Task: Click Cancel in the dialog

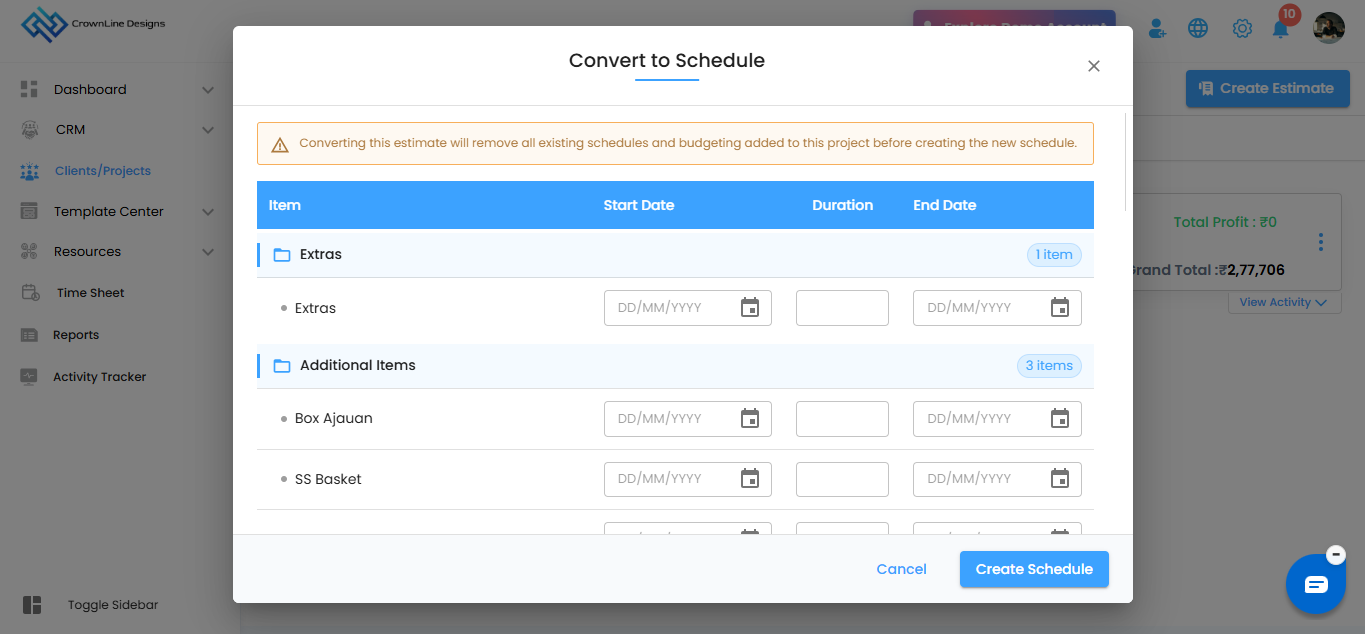Action: point(901,569)
